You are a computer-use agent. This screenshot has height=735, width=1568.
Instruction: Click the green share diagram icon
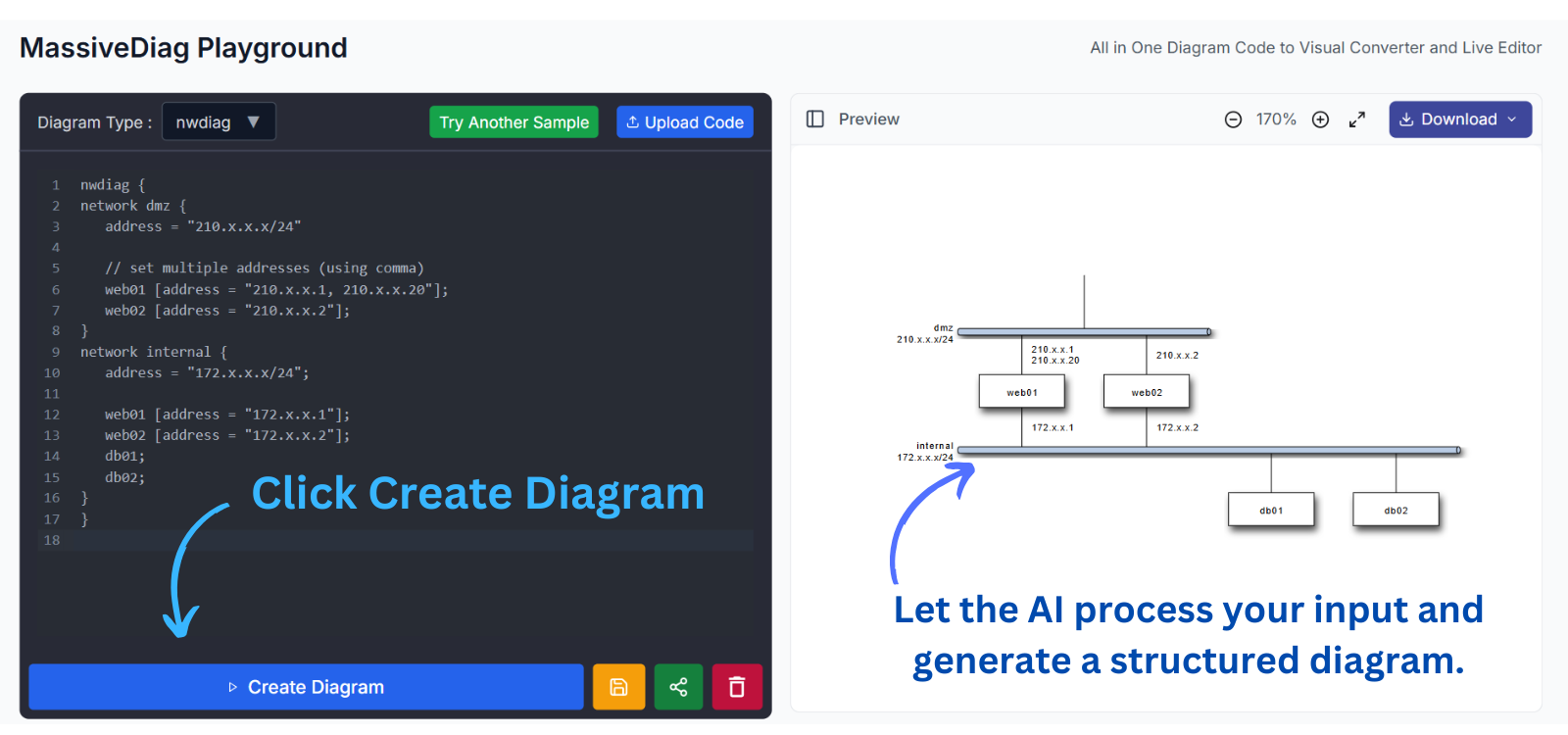[678, 687]
